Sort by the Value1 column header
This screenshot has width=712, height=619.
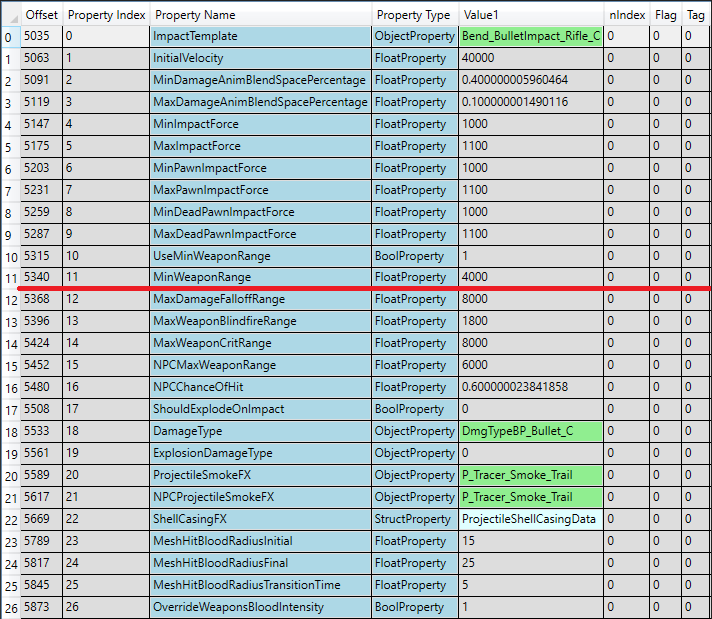tap(531, 15)
